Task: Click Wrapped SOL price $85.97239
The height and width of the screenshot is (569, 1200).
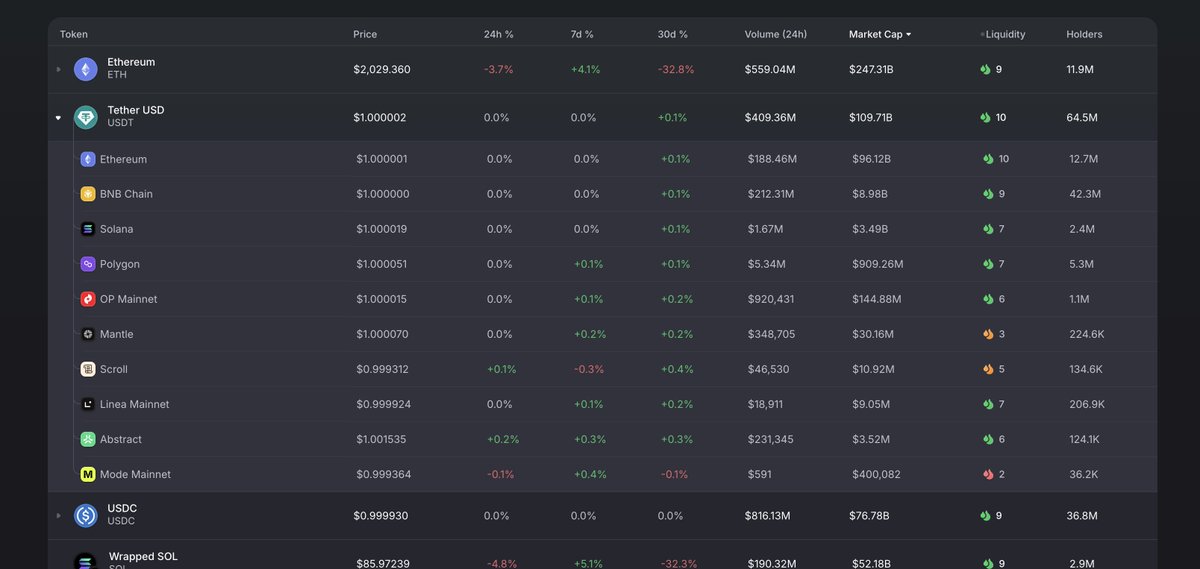Action: [381, 563]
